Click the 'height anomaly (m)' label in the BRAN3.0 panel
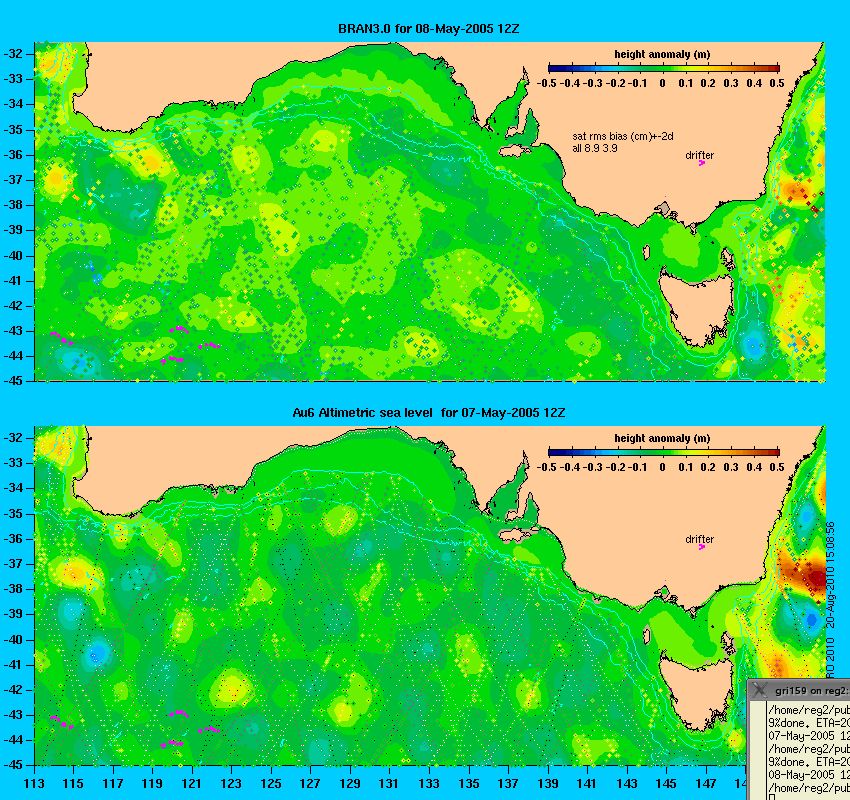This screenshot has width=850, height=800. coord(662,54)
